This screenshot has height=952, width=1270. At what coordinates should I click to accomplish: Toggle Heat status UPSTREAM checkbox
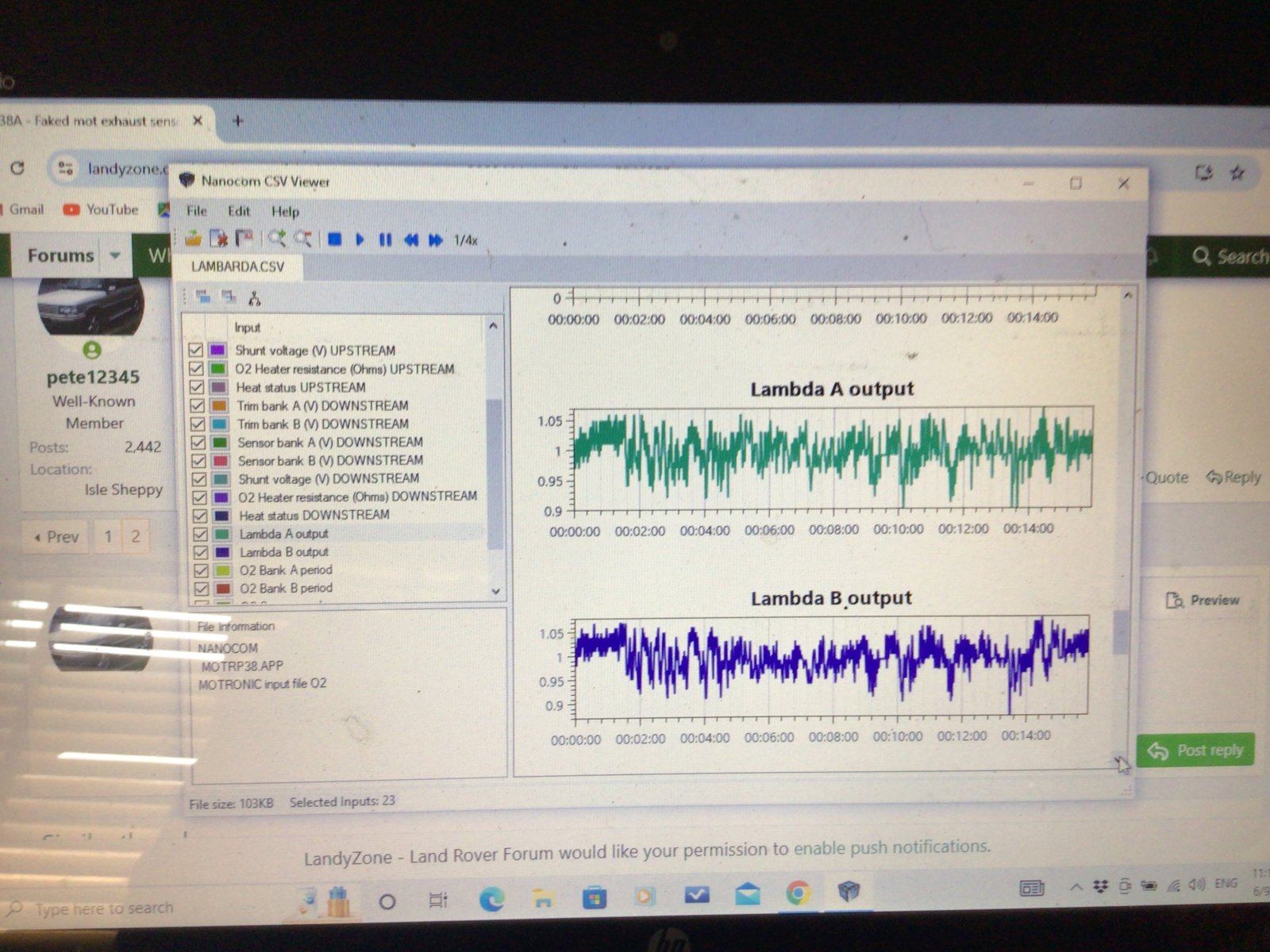[x=197, y=387]
